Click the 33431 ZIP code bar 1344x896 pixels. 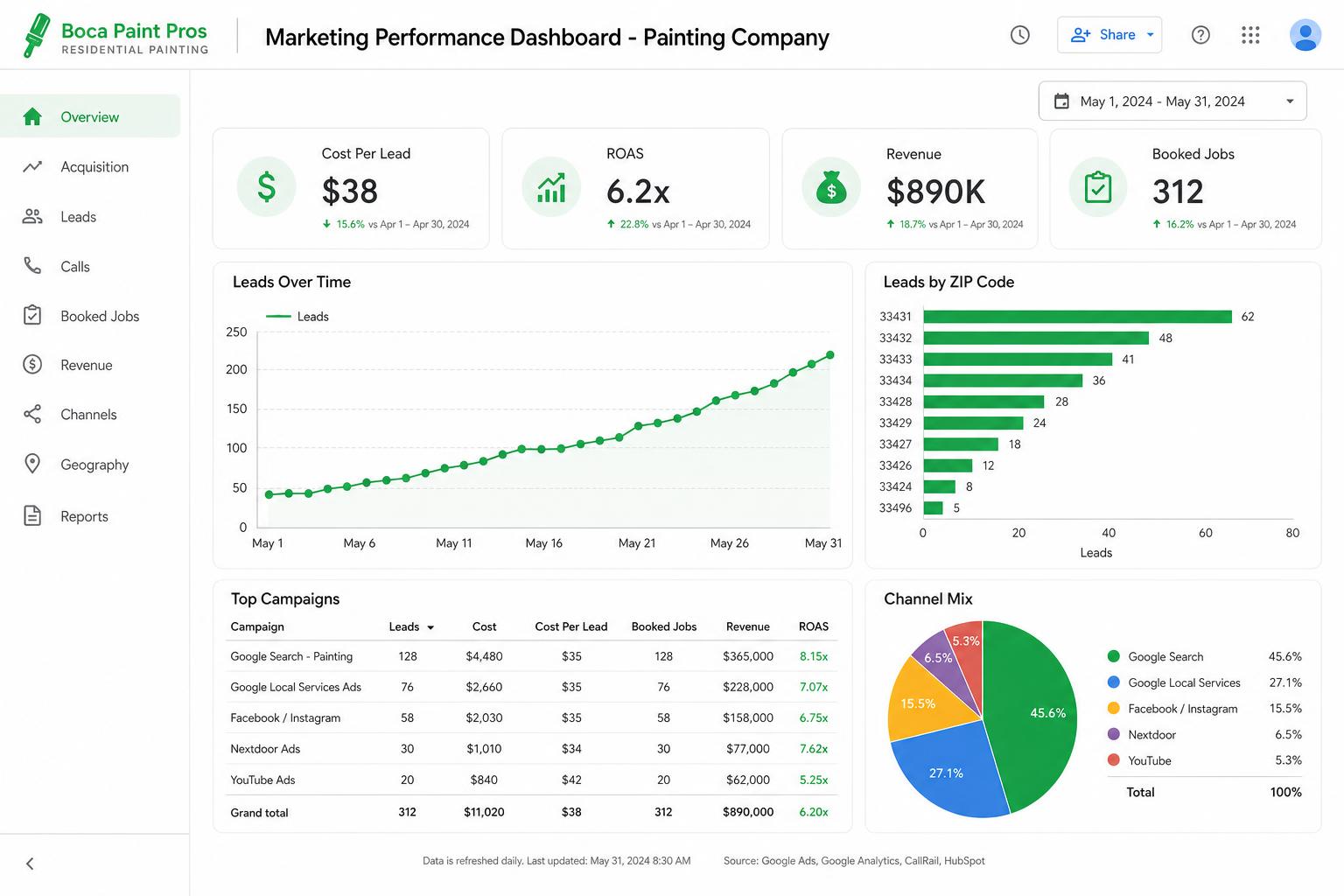(x=1077, y=317)
